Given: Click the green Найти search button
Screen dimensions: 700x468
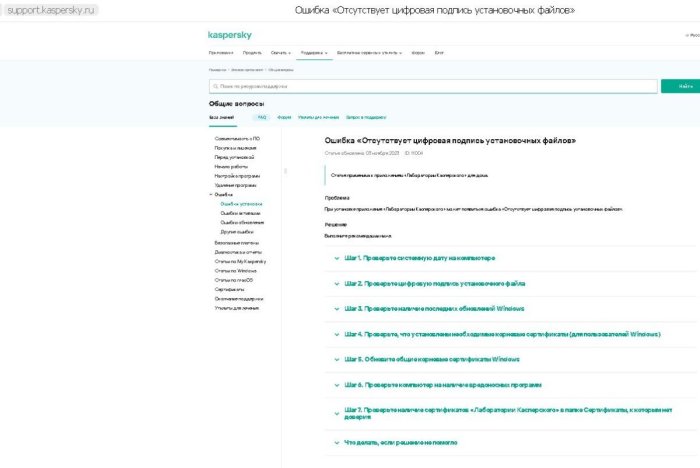Looking at the screenshot, I should [x=680, y=86].
